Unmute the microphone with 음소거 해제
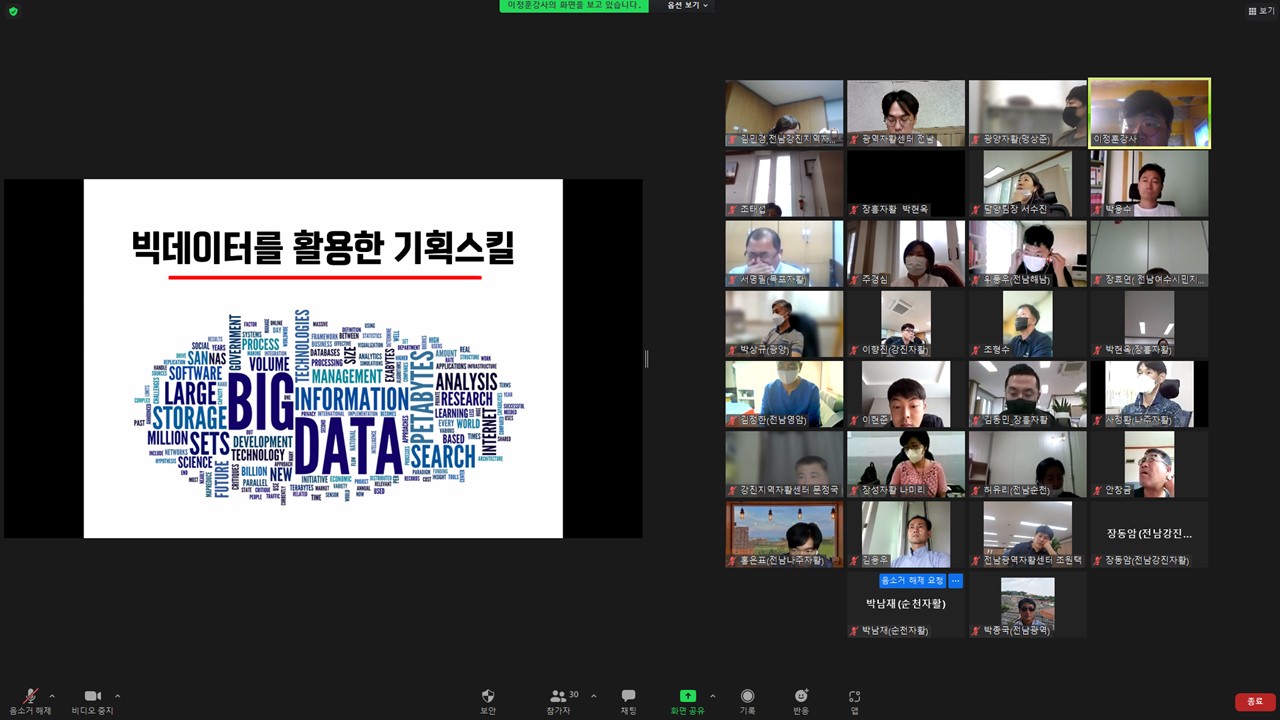 click(x=30, y=697)
